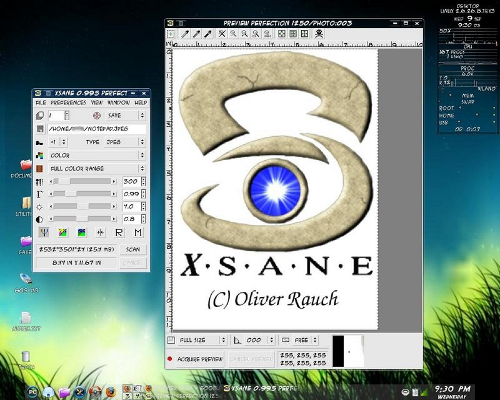
Task: Click the gamma 0.99 value stepper
Action: click(143, 194)
